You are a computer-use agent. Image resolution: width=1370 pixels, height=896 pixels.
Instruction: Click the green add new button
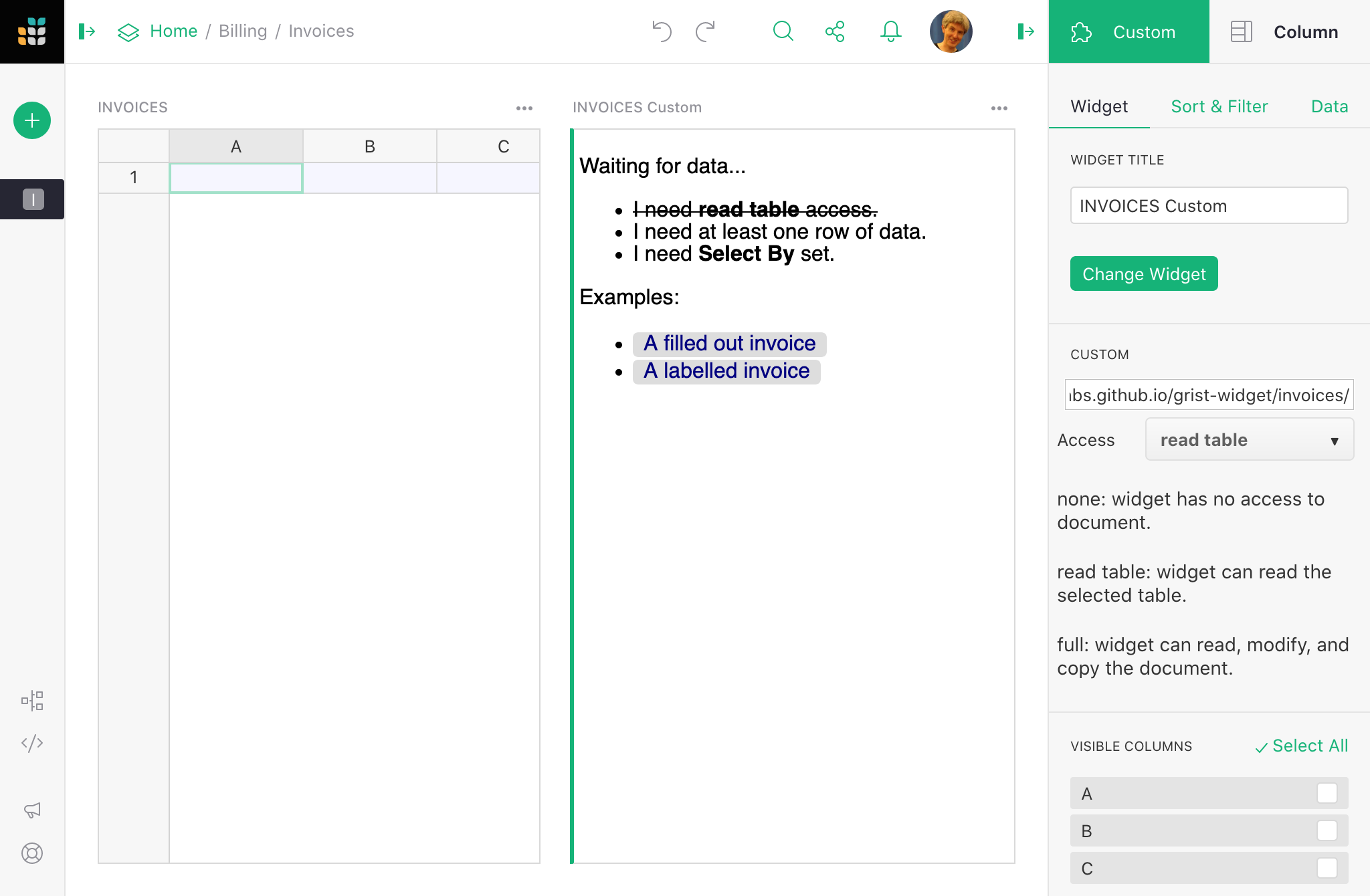(x=32, y=120)
